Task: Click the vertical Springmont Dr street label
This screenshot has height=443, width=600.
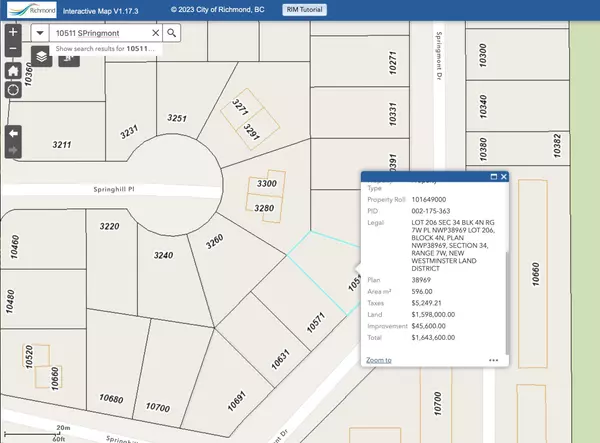Action: 439,56
